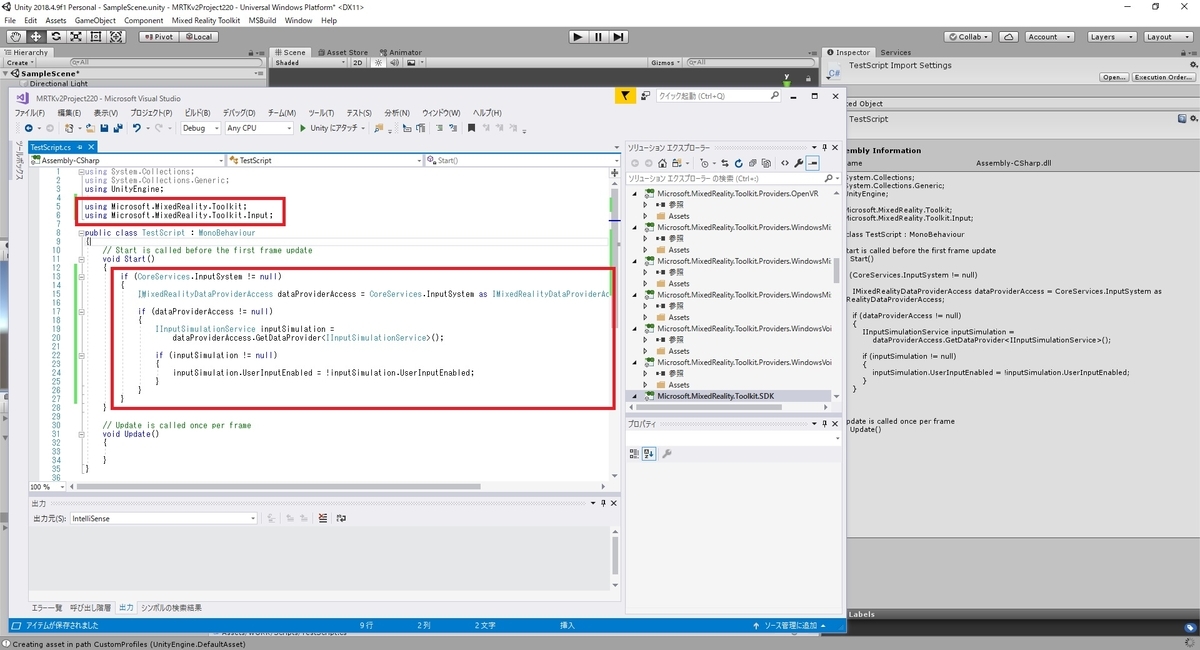Screen dimensions: 1200x650
Task: Click Solution Explorer Collapse All icon
Action: [x=752, y=163]
